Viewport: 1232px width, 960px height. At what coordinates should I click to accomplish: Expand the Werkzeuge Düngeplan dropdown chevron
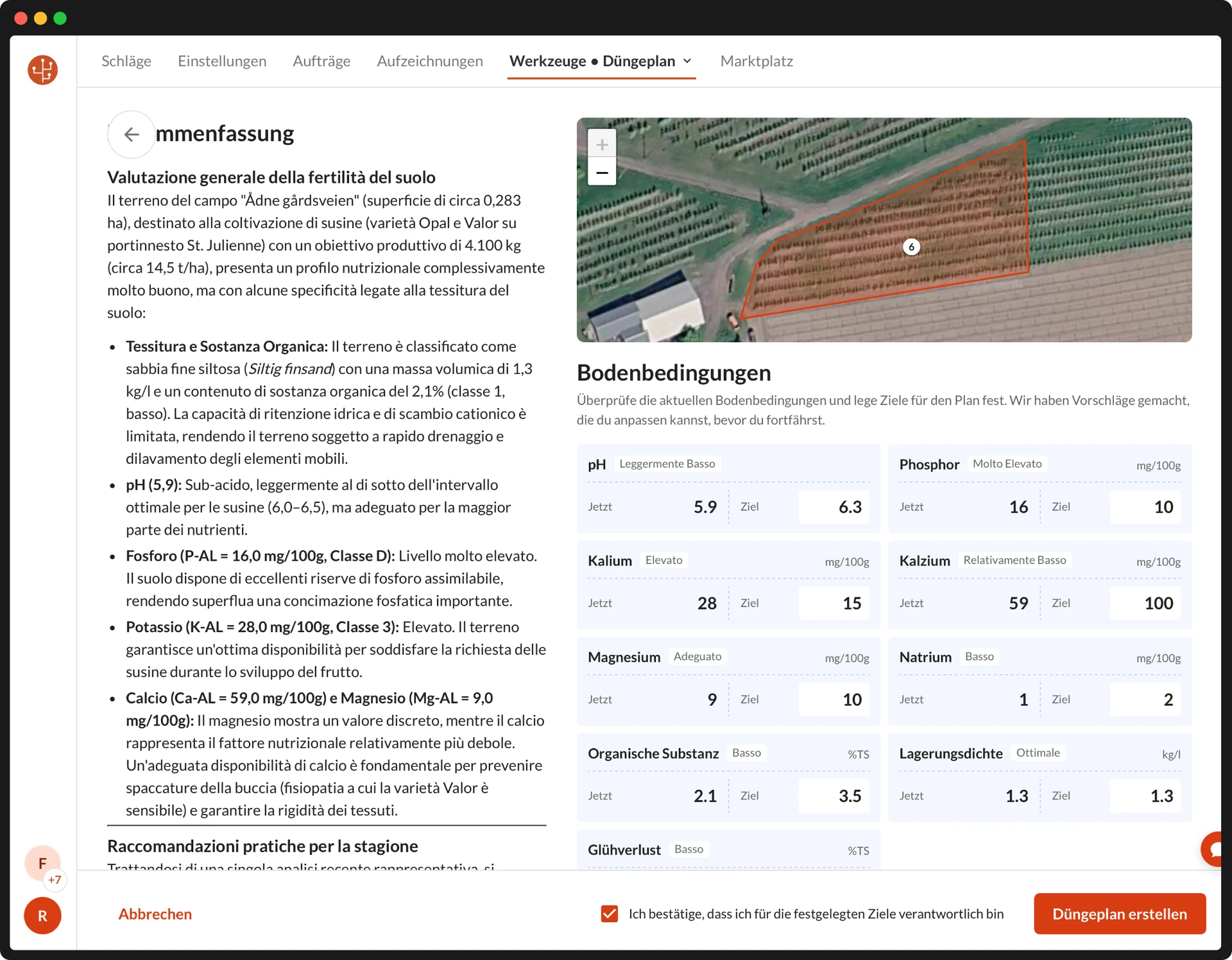tap(687, 61)
